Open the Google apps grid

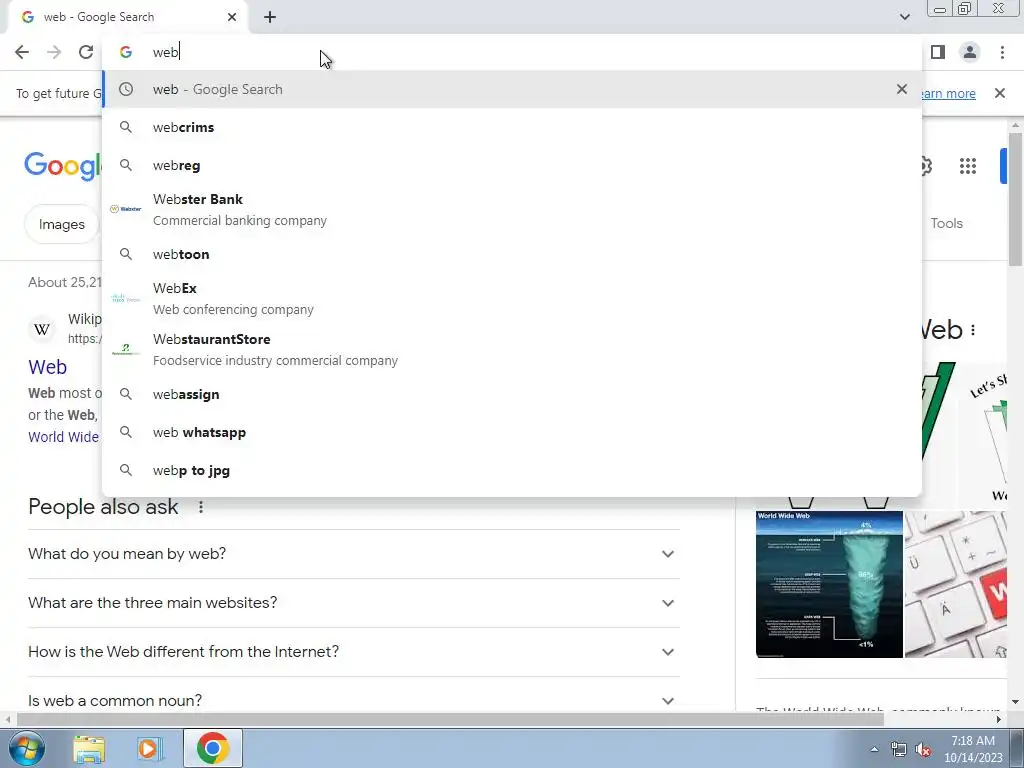968,166
